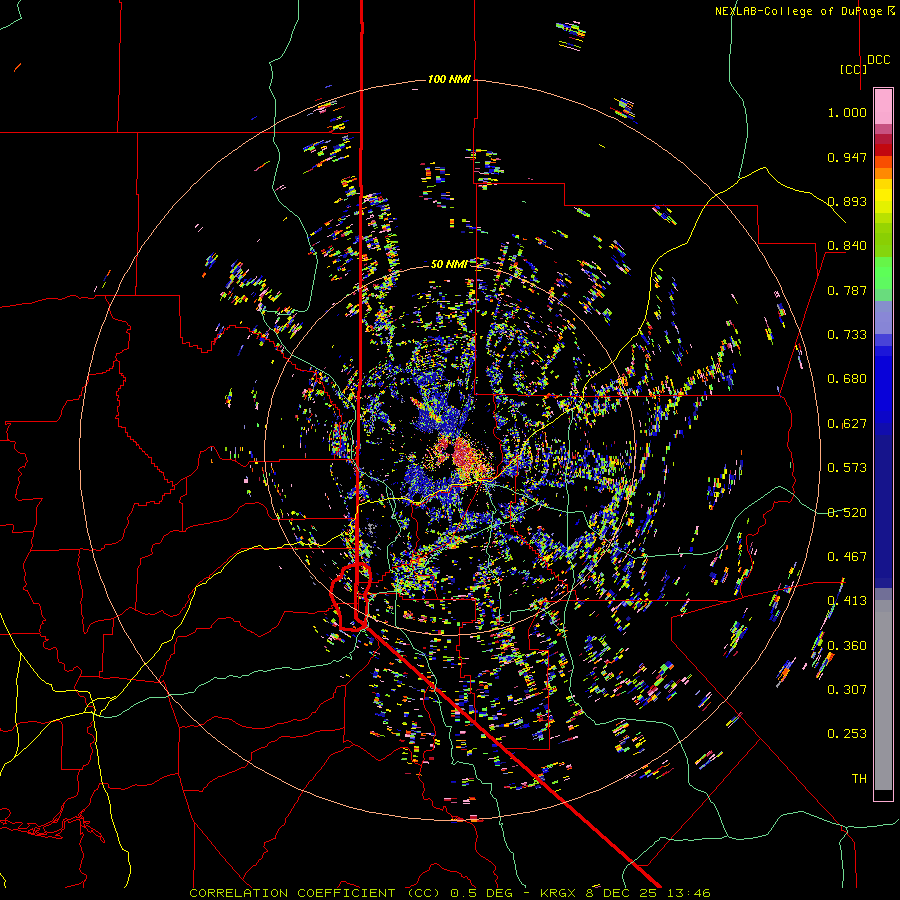Select the 0.947 legend value
900x900 pixels.
[x=847, y=157]
